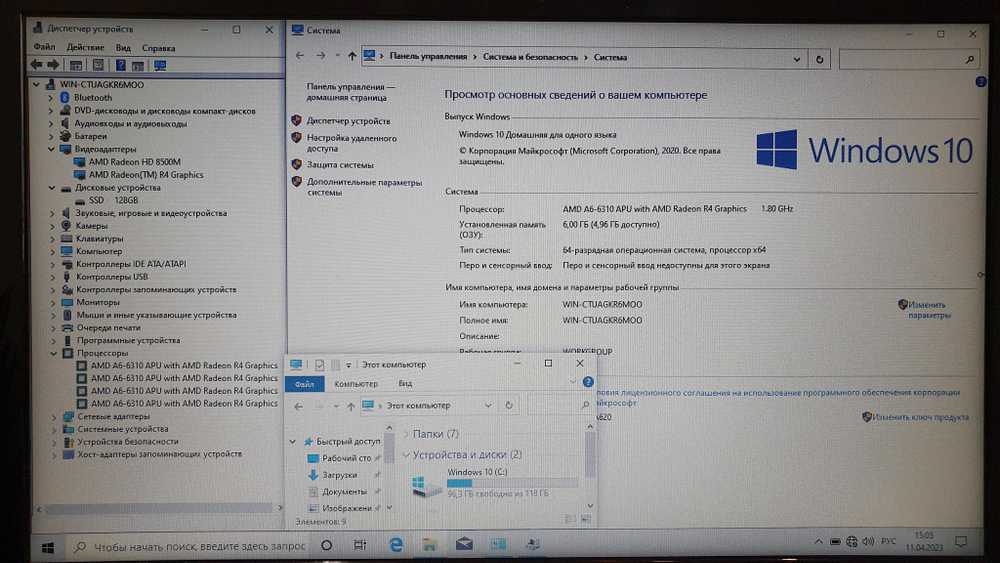Select AMD Radeon(TM) R4 Graphics device

146,175
